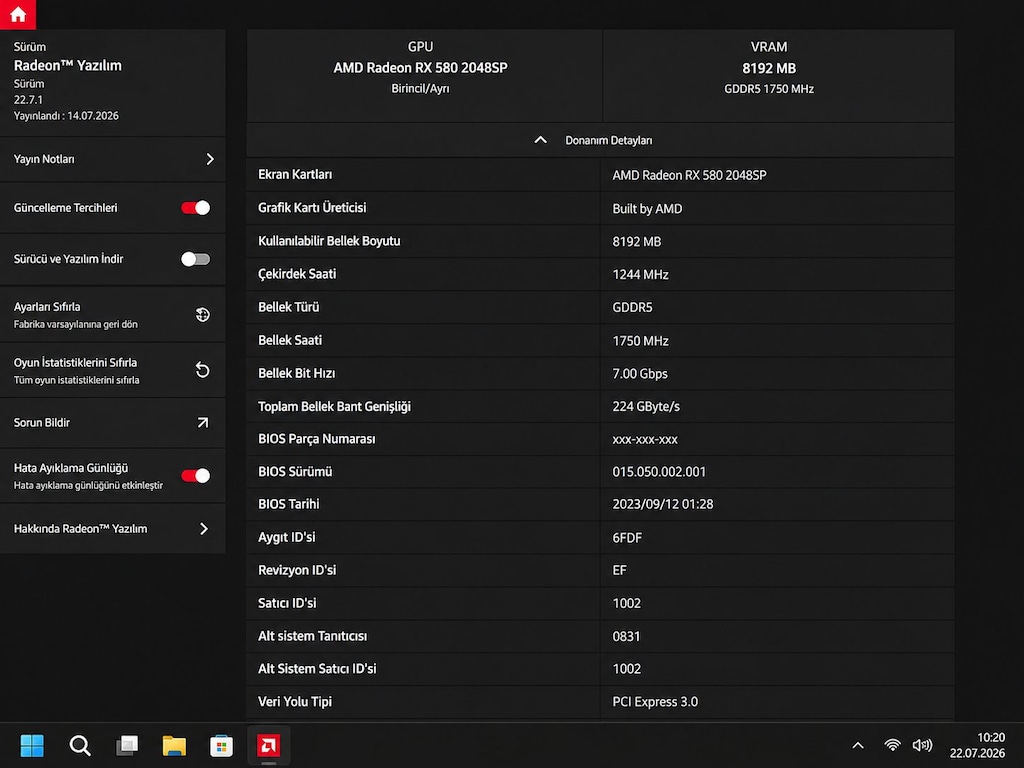Click the 1750 MHz Bellek Saati table value
The width and height of the screenshot is (1024, 768).
pos(640,341)
